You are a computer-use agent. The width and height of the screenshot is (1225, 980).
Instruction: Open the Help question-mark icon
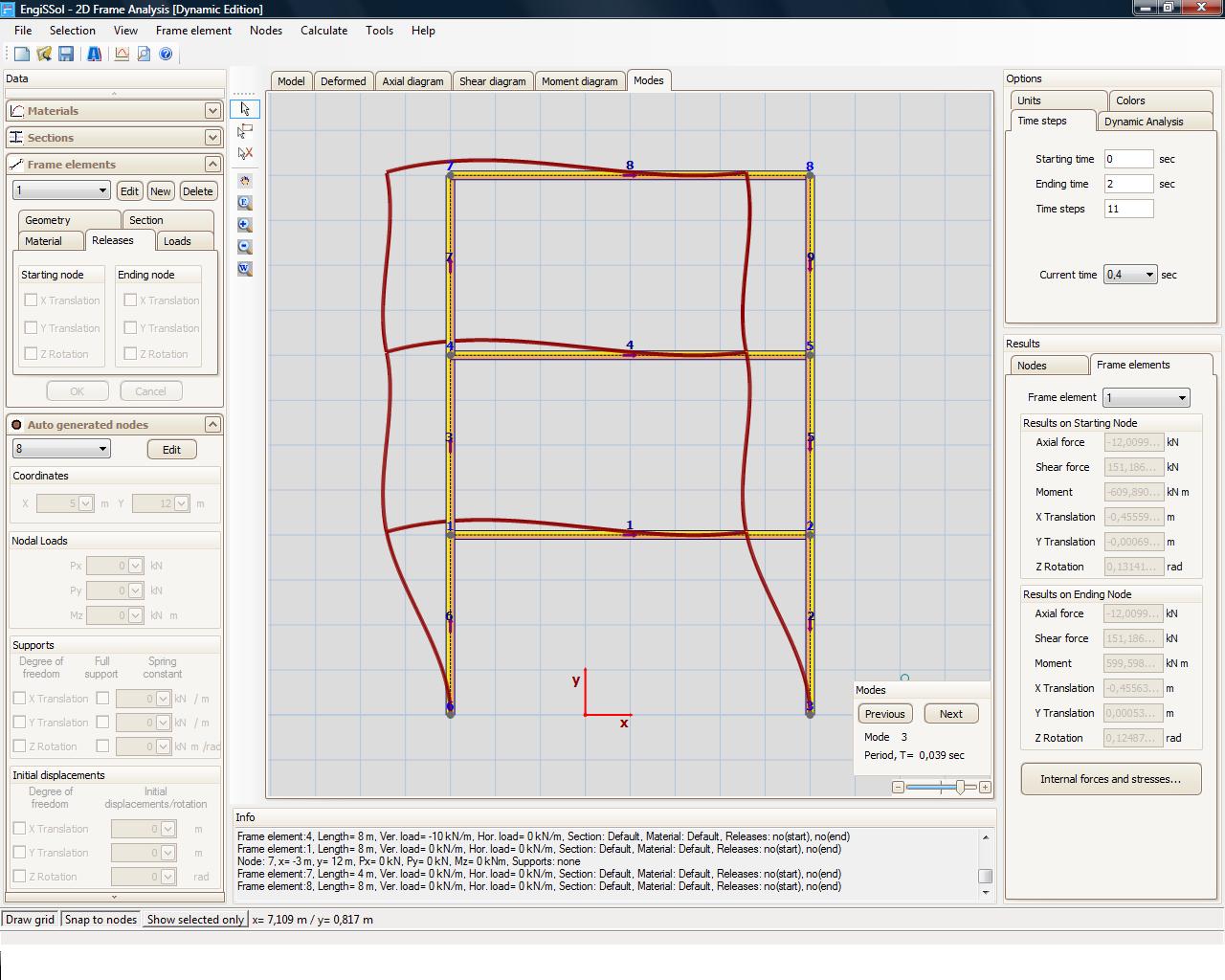(x=167, y=54)
